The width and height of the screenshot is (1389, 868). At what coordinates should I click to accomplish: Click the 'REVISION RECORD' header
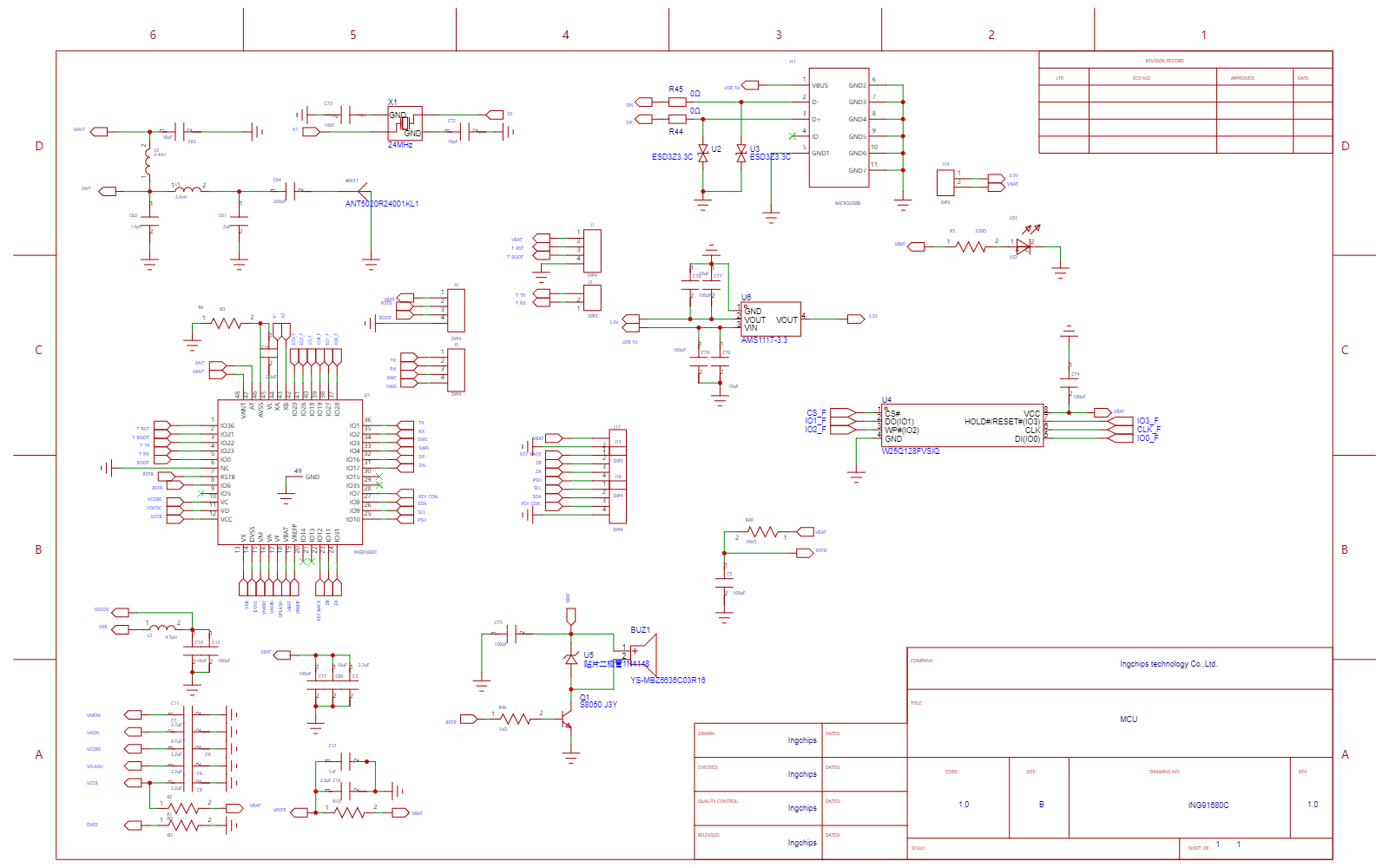(1164, 61)
